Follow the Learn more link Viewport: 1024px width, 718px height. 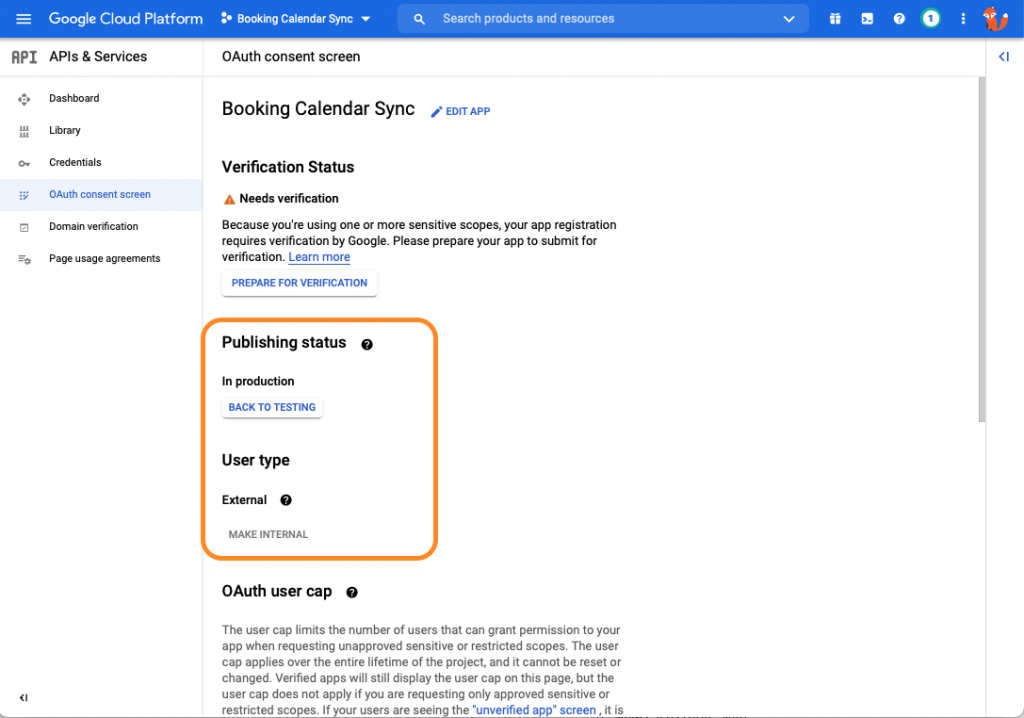click(x=319, y=257)
